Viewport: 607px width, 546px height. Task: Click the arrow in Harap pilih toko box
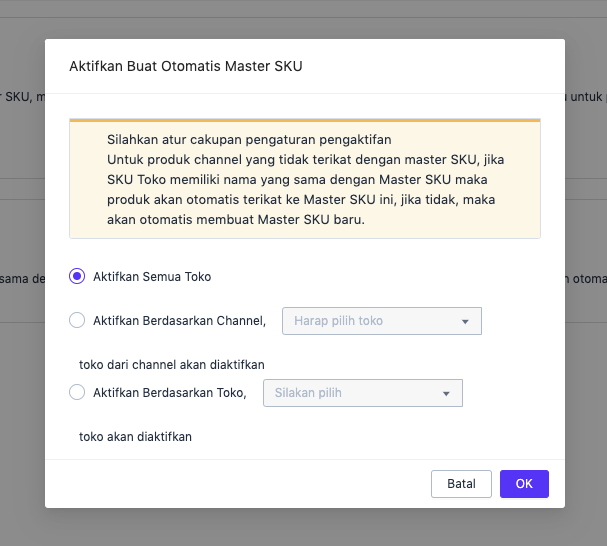point(465,321)
